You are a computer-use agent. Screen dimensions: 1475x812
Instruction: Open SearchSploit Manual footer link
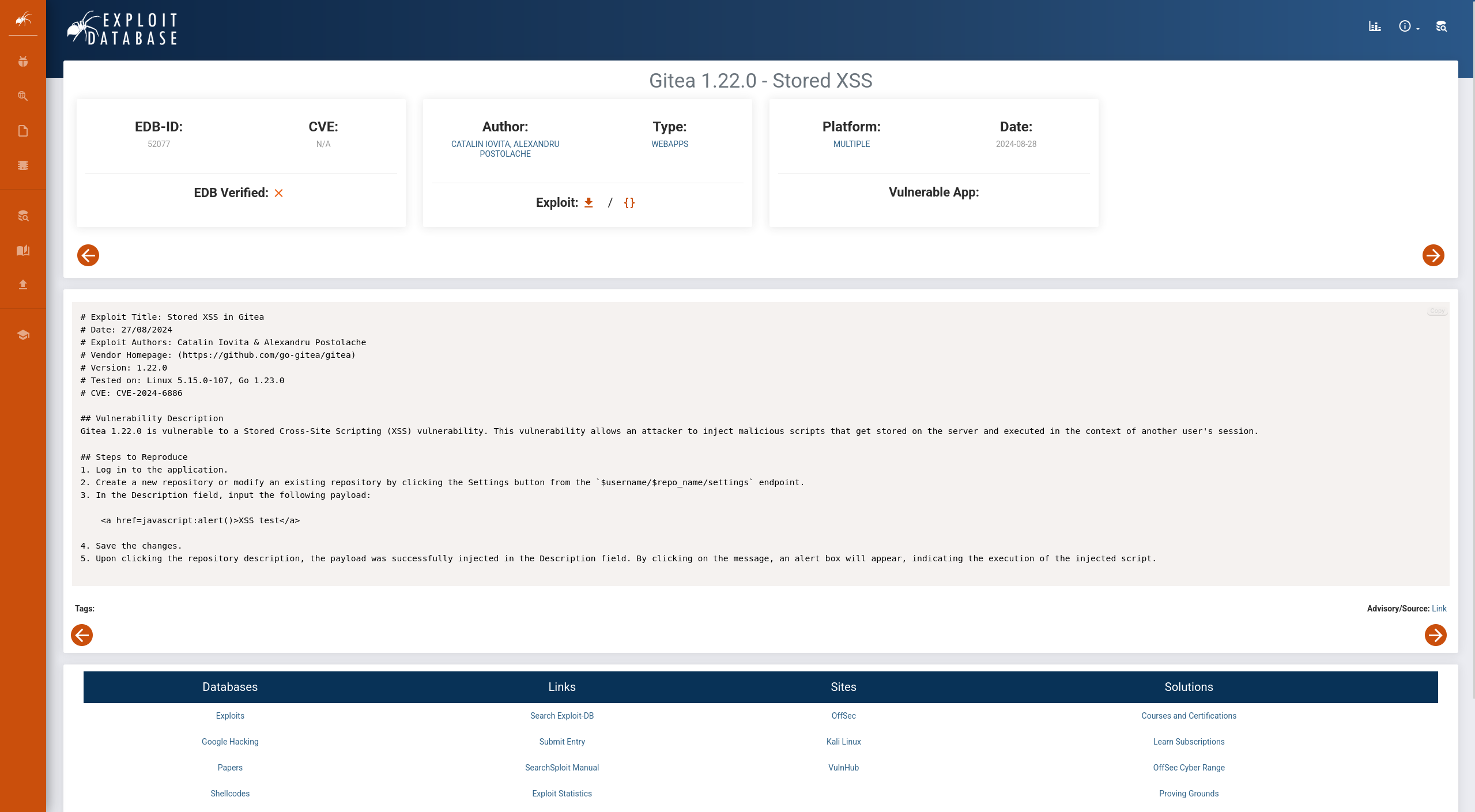(x=562, y=768)
